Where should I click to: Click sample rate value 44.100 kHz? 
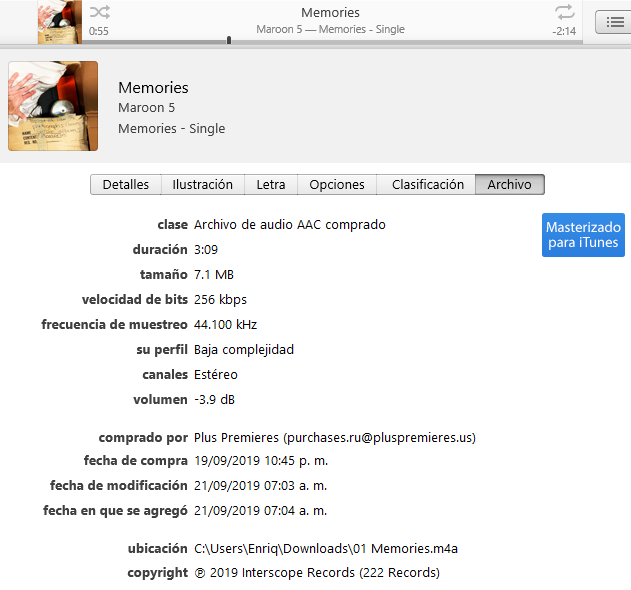pos(225,324)
